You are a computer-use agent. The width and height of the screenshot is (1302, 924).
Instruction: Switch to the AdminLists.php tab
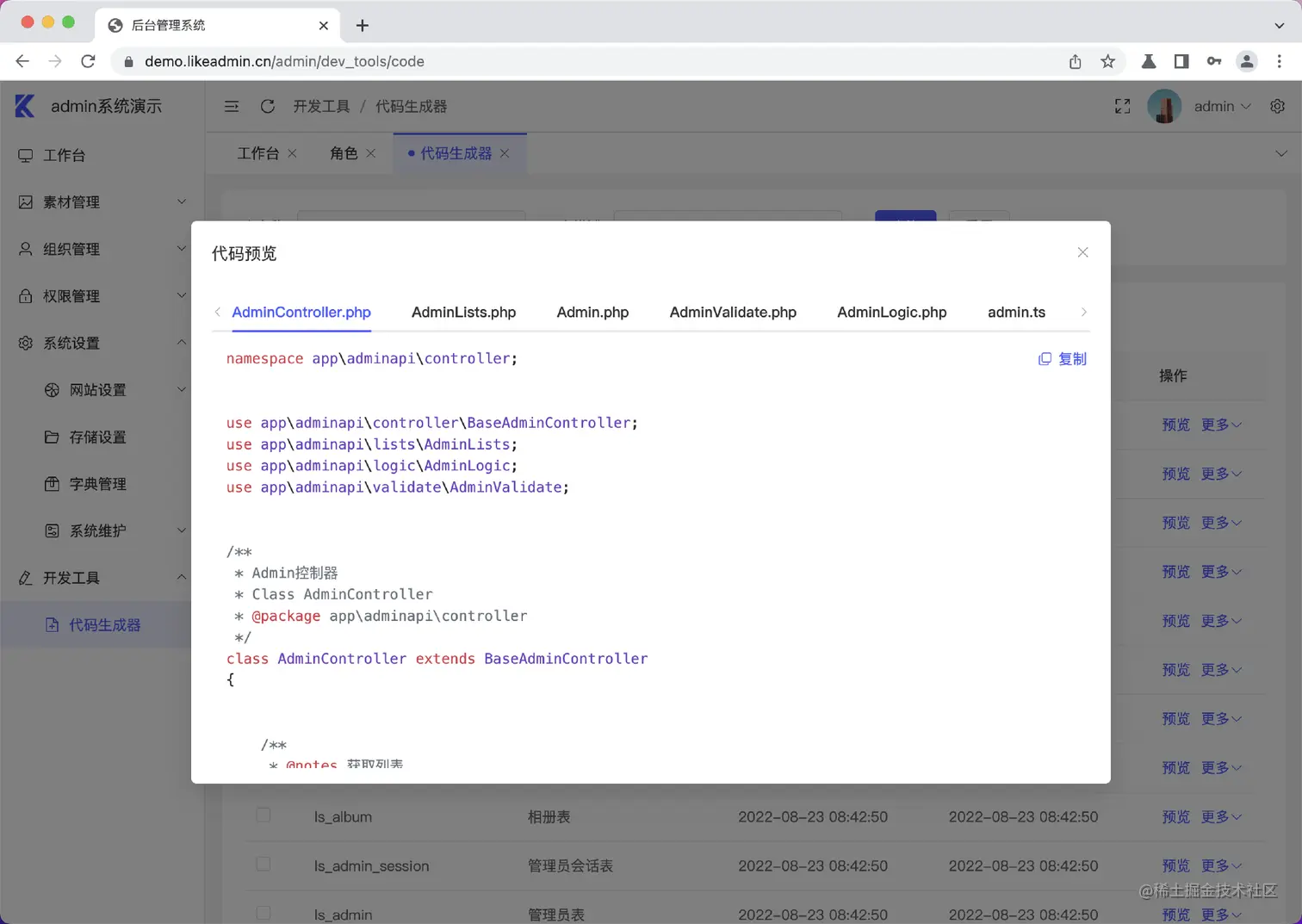(463, 312)
